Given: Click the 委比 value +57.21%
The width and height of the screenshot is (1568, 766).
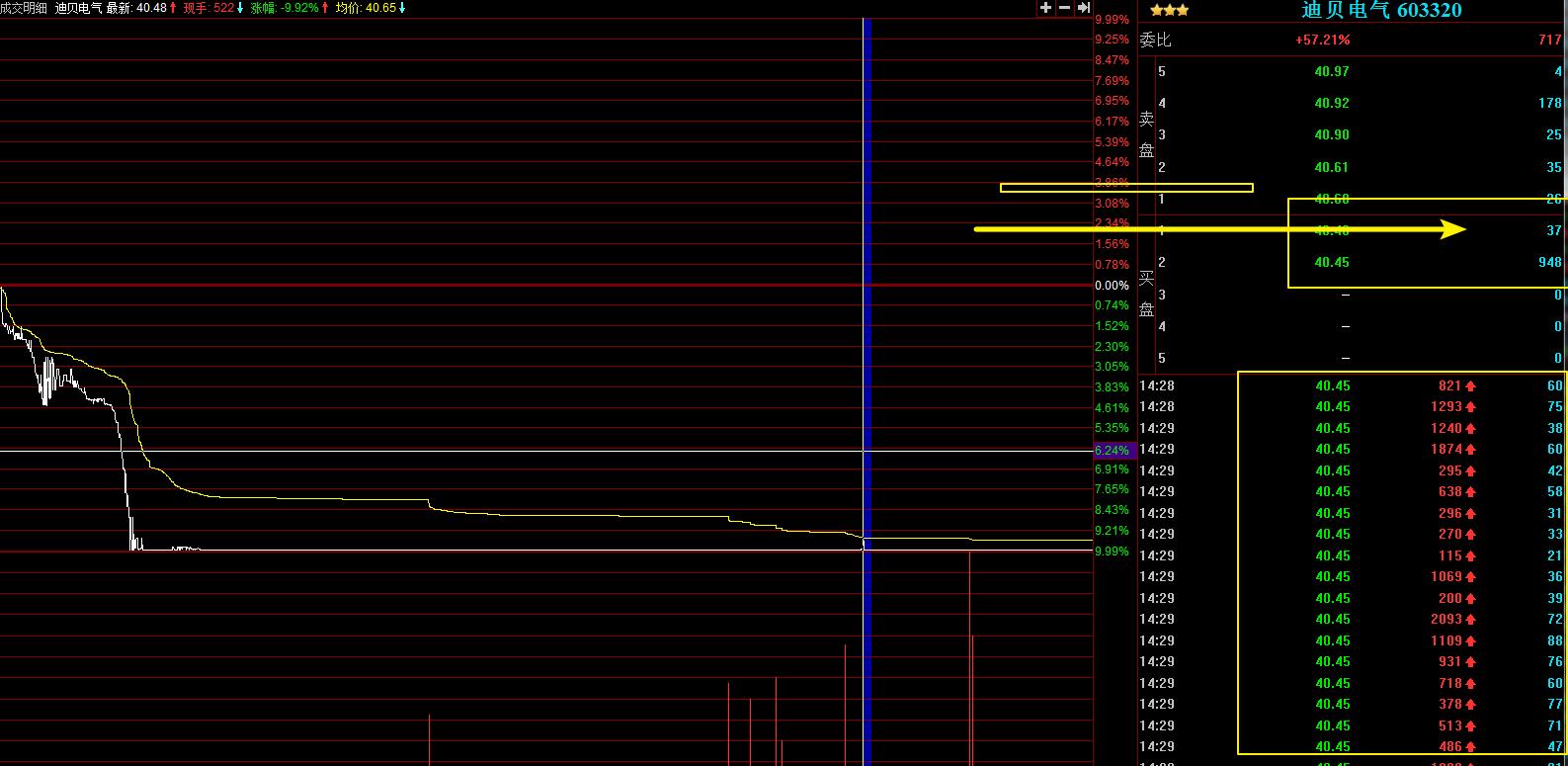Looking at the screenshot, I should (1322, 40).
